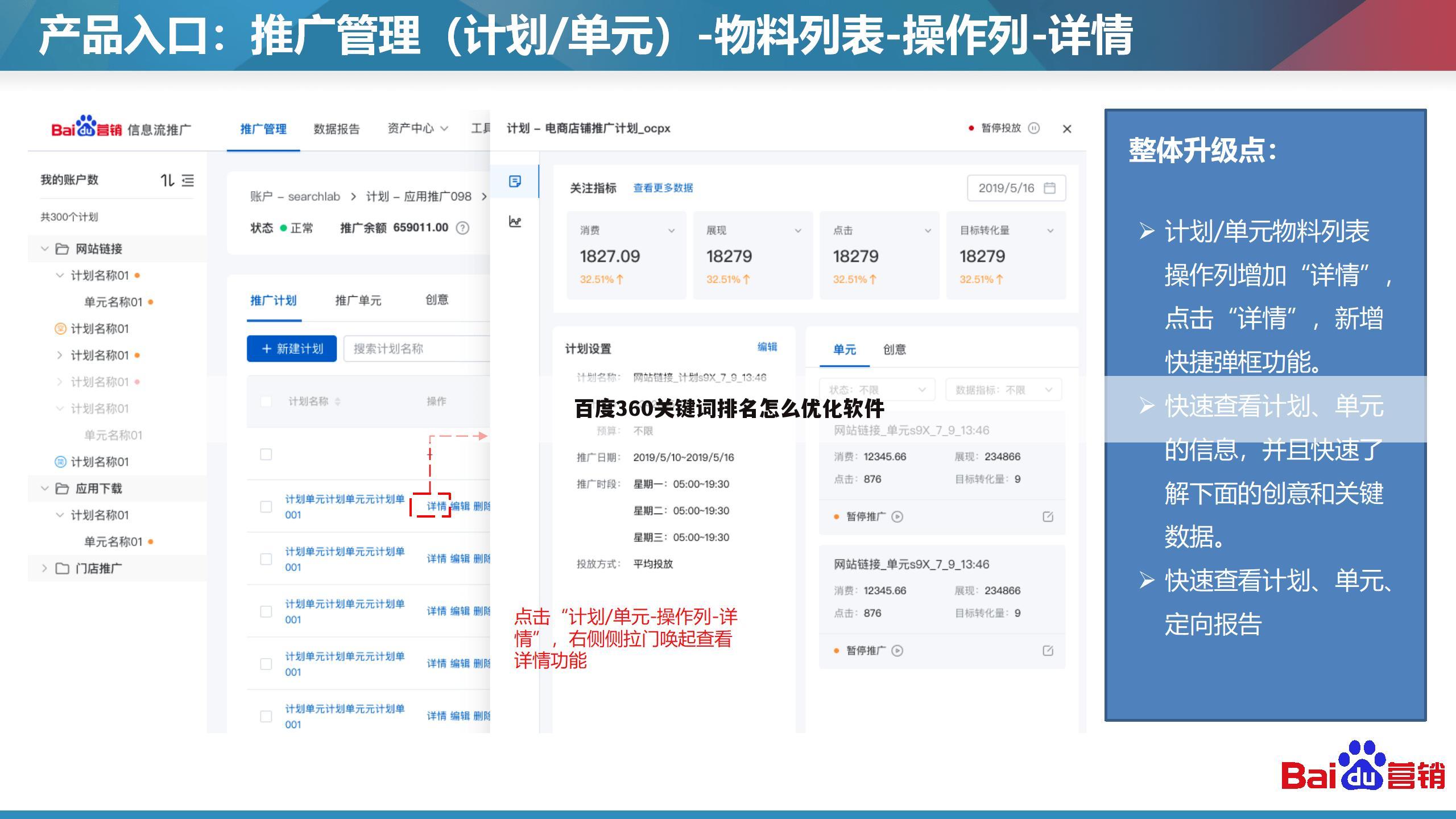Click 详情 in first plan row

pyautogui.click(x=437, y=506)
